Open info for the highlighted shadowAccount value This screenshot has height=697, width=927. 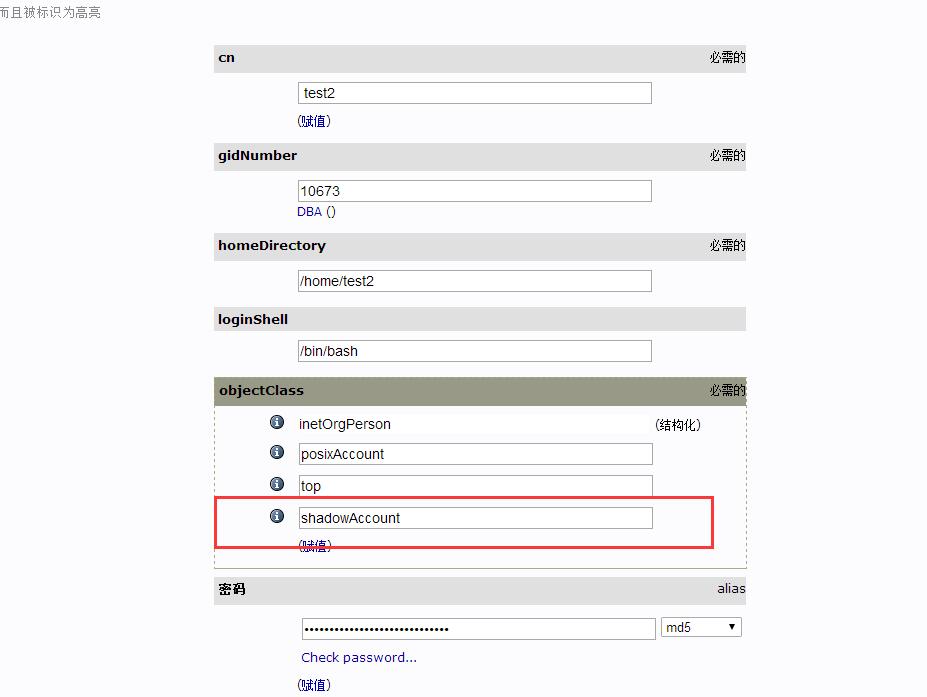click(x=277, y=517)
